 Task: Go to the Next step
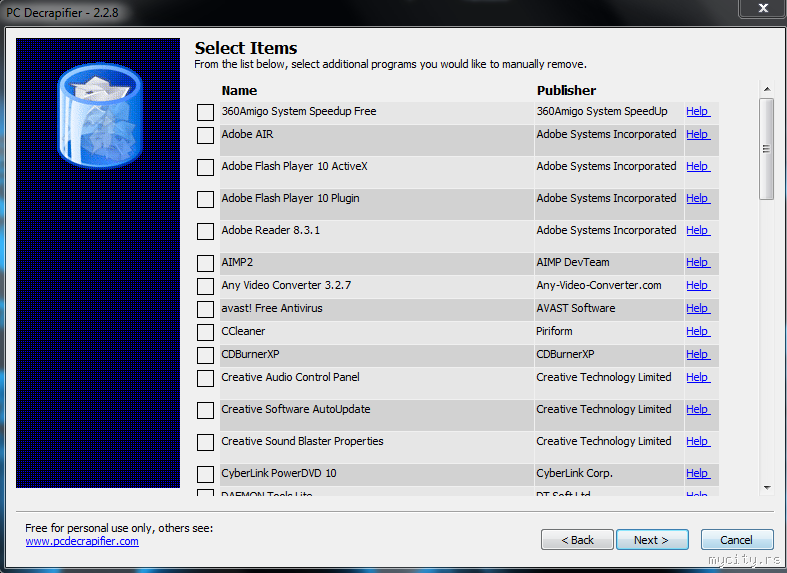point(651,540)
